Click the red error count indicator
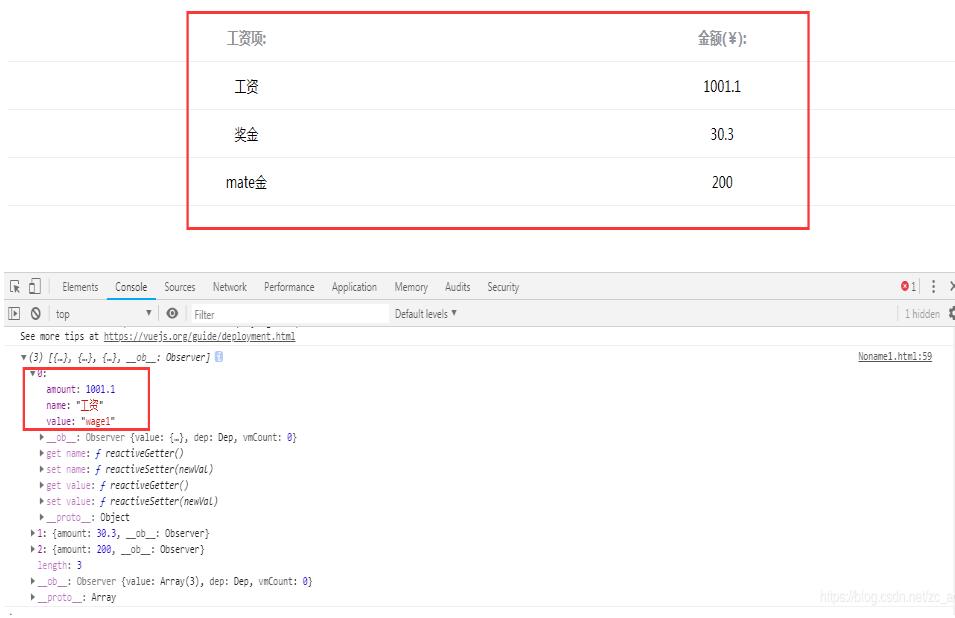Viewport: 955px width, 618px height. [908, 286]
